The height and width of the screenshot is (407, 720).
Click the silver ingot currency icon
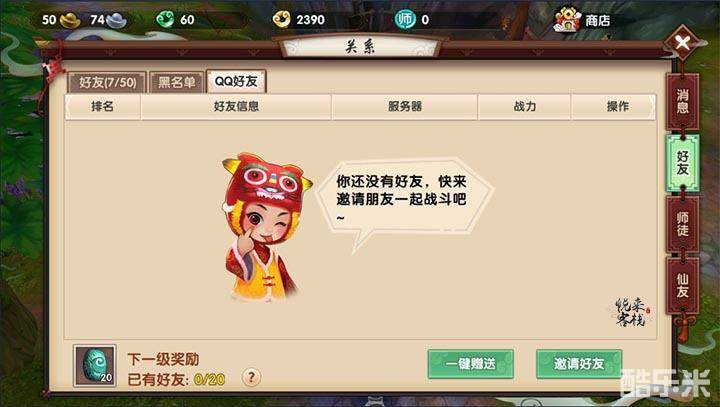(116, 20)
